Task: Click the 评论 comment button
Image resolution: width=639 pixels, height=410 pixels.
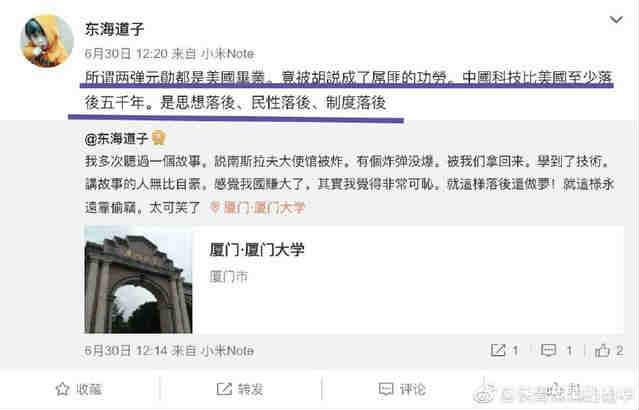Action: click(x=402, y=389)
